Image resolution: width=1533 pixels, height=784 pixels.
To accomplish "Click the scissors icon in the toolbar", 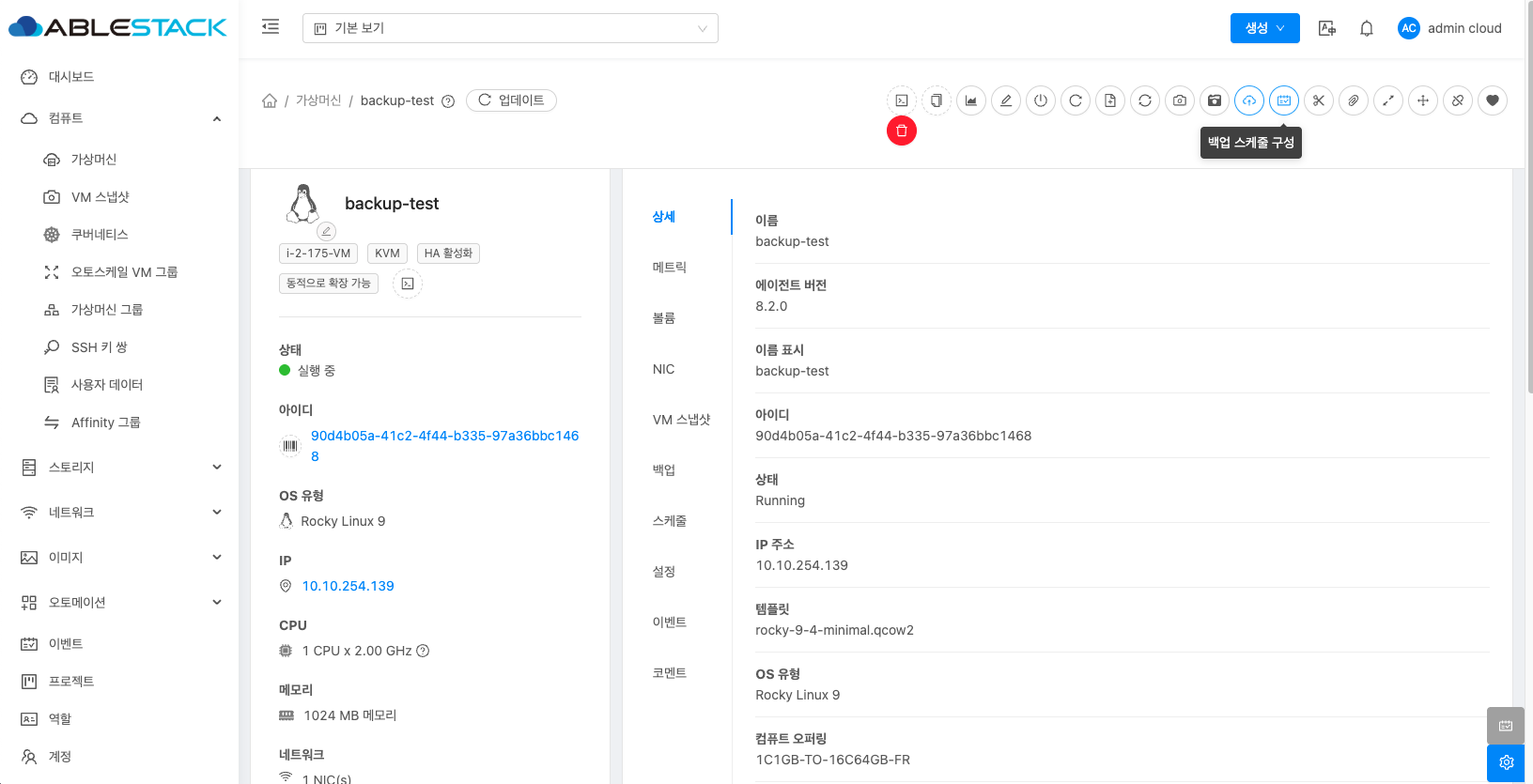I will click(1319, 100).
